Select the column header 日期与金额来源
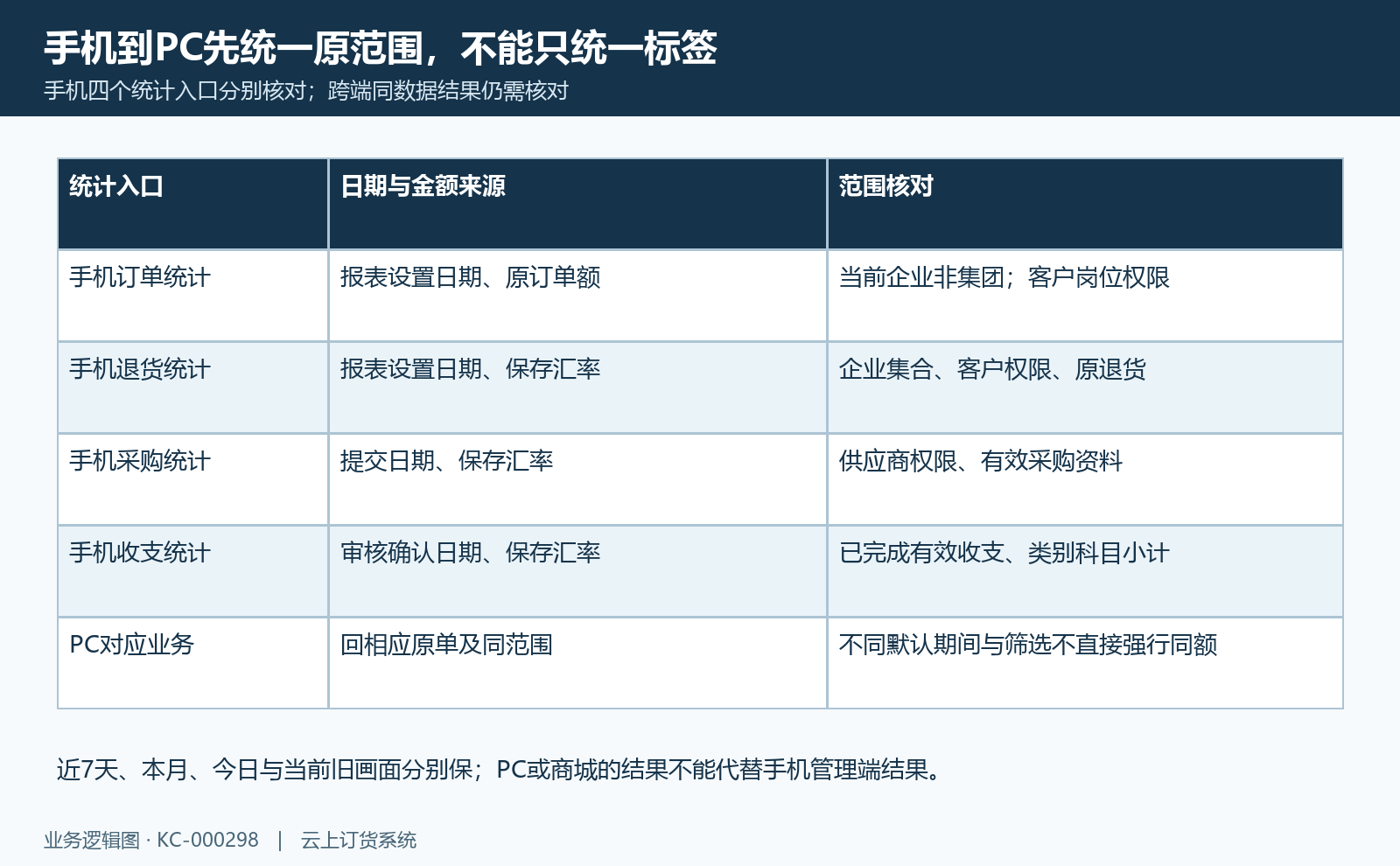The image size is (1400, 866). coord(577,204)
